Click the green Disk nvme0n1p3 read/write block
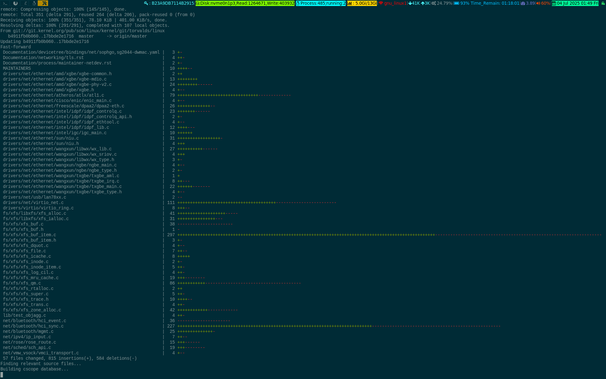 pos(245,3)
